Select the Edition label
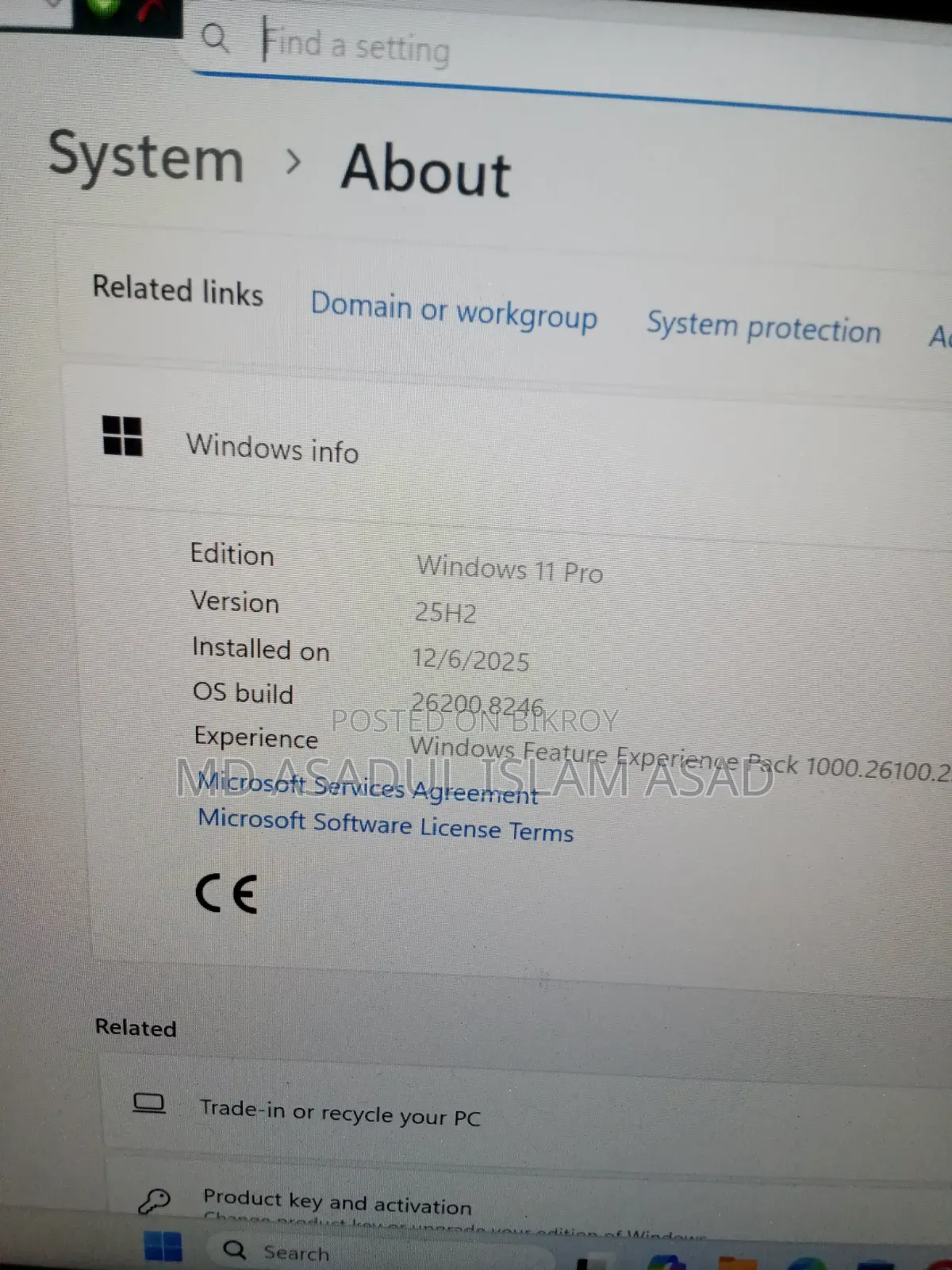 coord(232,554)
